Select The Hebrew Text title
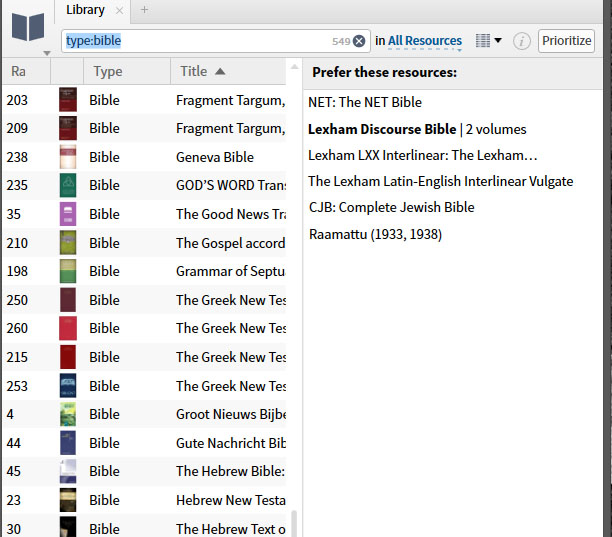This screenshot has height=537, width=612. point(231,529)
